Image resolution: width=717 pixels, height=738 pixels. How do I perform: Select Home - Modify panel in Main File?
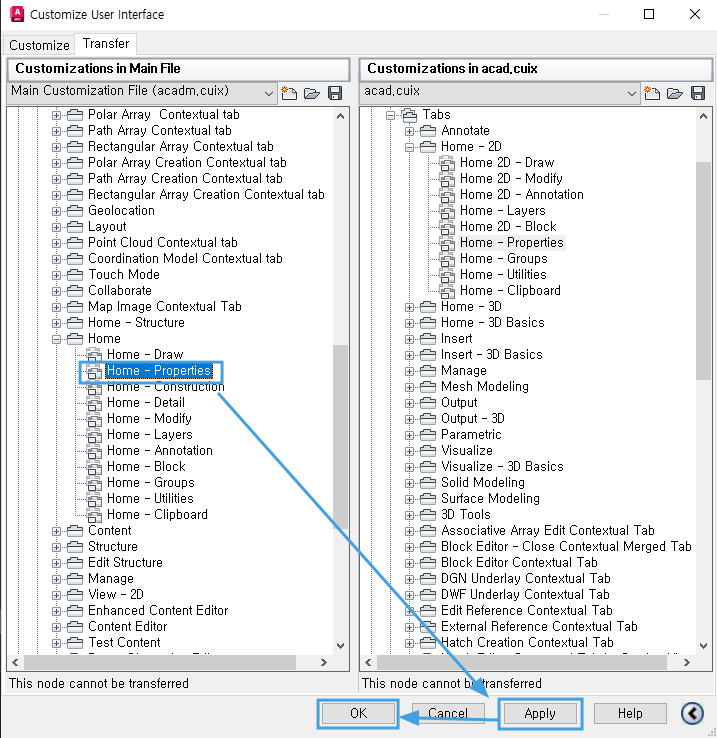pos(149,418)
